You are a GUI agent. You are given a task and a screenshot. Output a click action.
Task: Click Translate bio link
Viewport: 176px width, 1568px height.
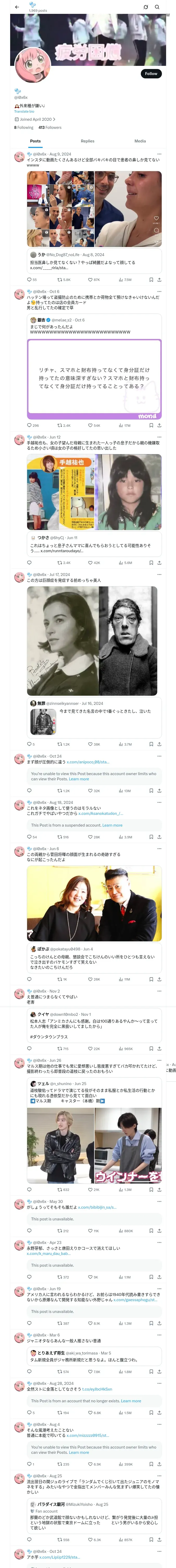click(24, 111)
